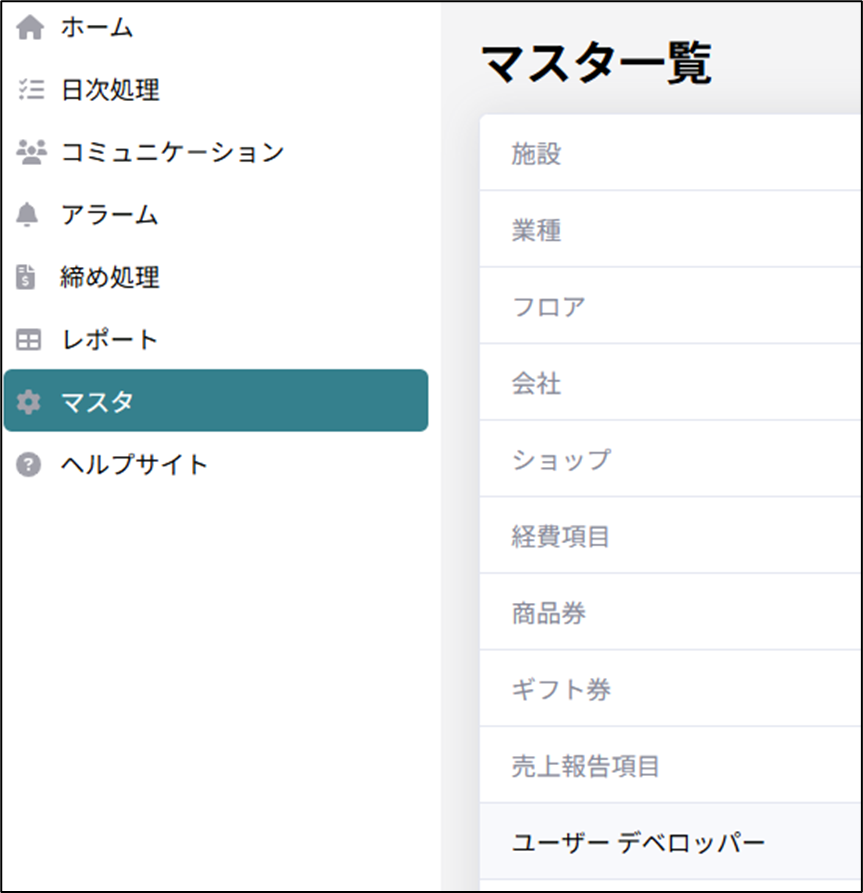The height and width of the screenshot is (893, 863).
Task: Open the ショップ master entry
Action: pyautogui.click(x=670, y=460)
